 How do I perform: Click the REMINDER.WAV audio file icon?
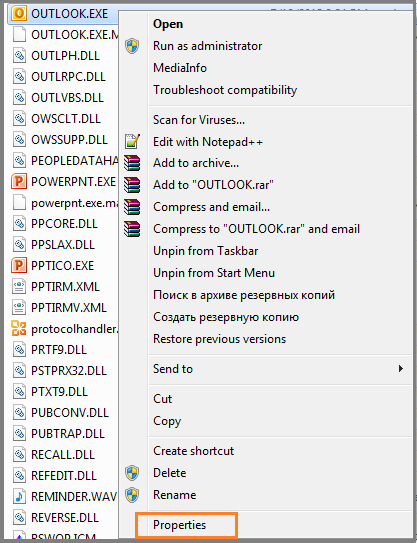(x=19, y=497)
